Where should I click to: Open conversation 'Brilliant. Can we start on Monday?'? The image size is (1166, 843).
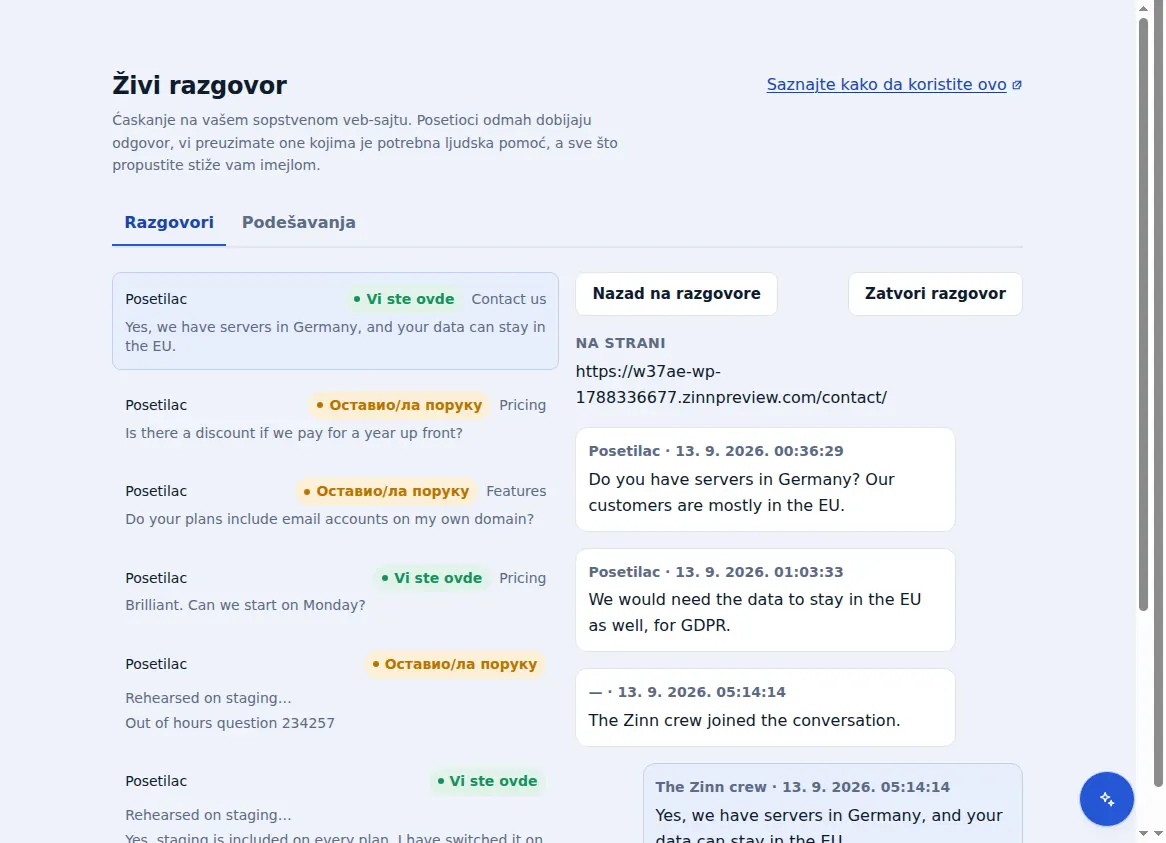coord(335,591)
